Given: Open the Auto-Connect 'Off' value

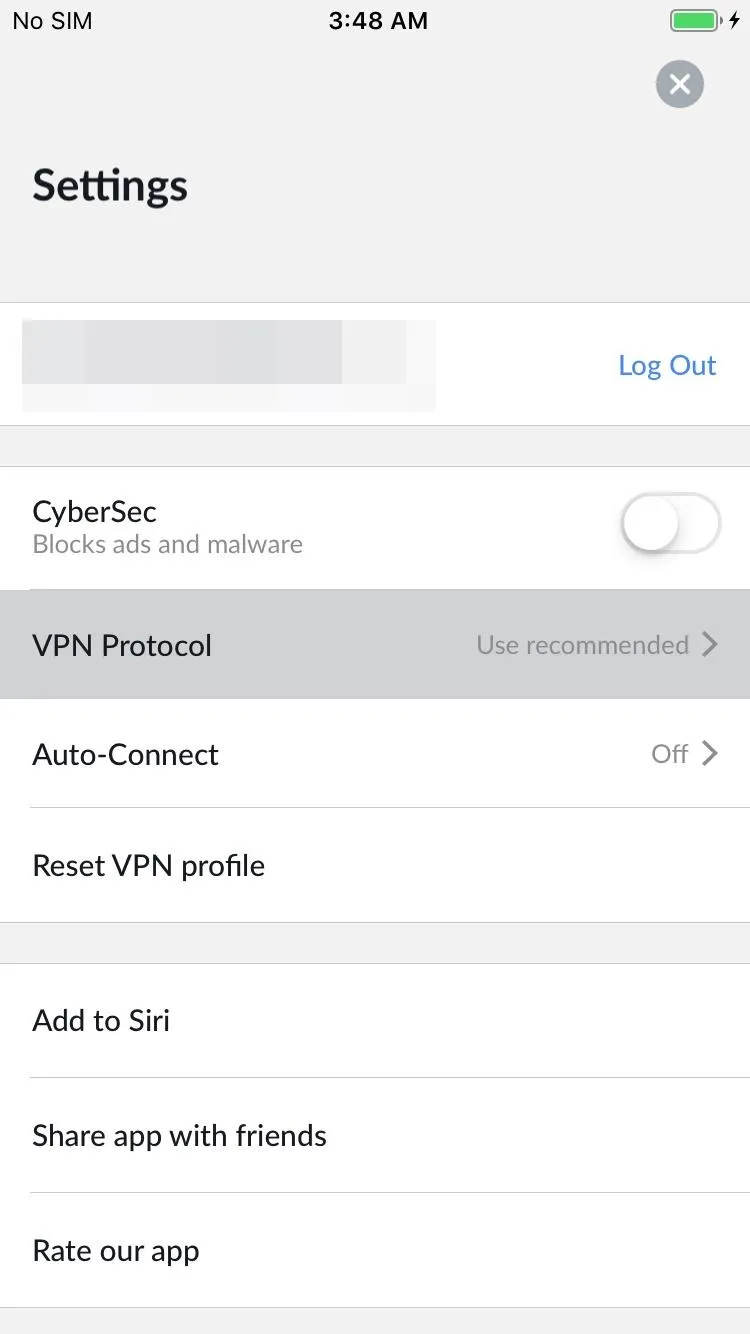Looking at the screenshot, I should (670, 754).
